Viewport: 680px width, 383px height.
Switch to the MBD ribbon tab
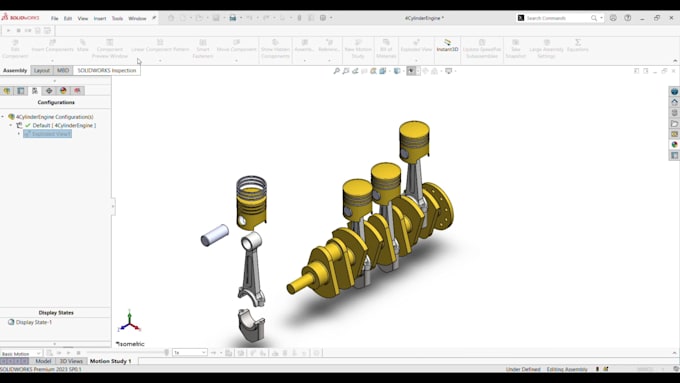[63, 70]
